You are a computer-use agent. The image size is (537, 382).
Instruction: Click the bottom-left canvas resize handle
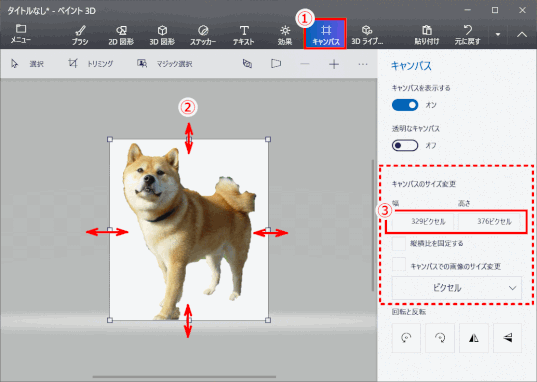click(110, 320)
